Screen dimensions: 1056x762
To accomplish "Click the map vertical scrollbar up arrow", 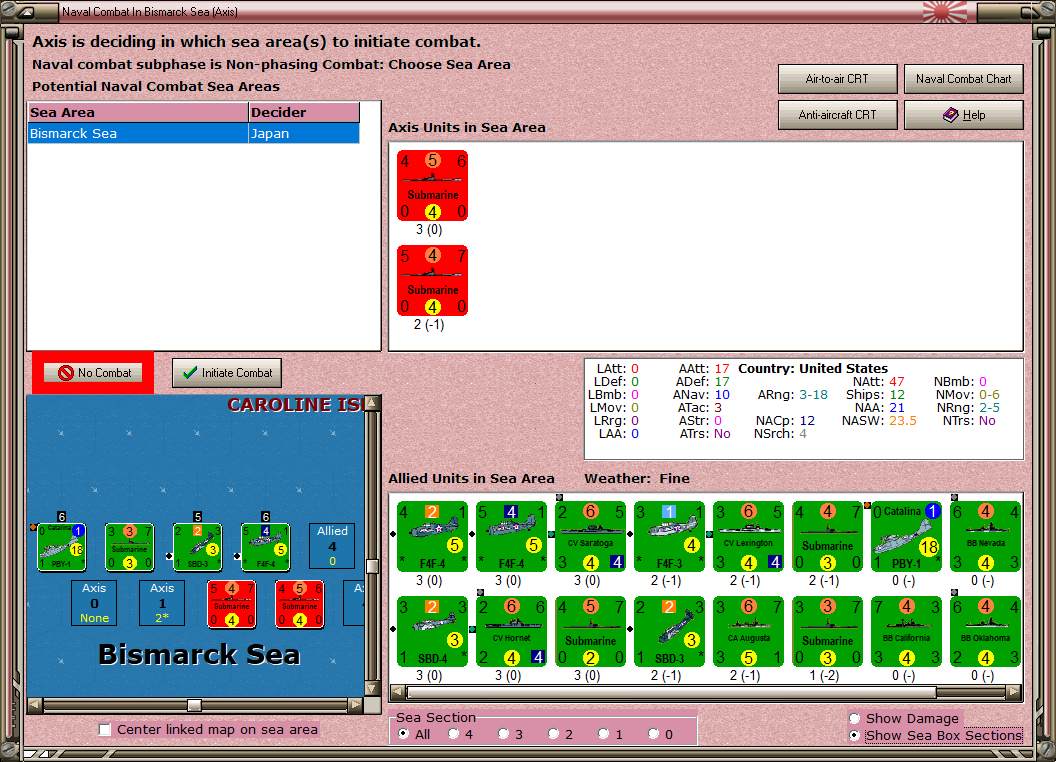I will tap(372, 403).
